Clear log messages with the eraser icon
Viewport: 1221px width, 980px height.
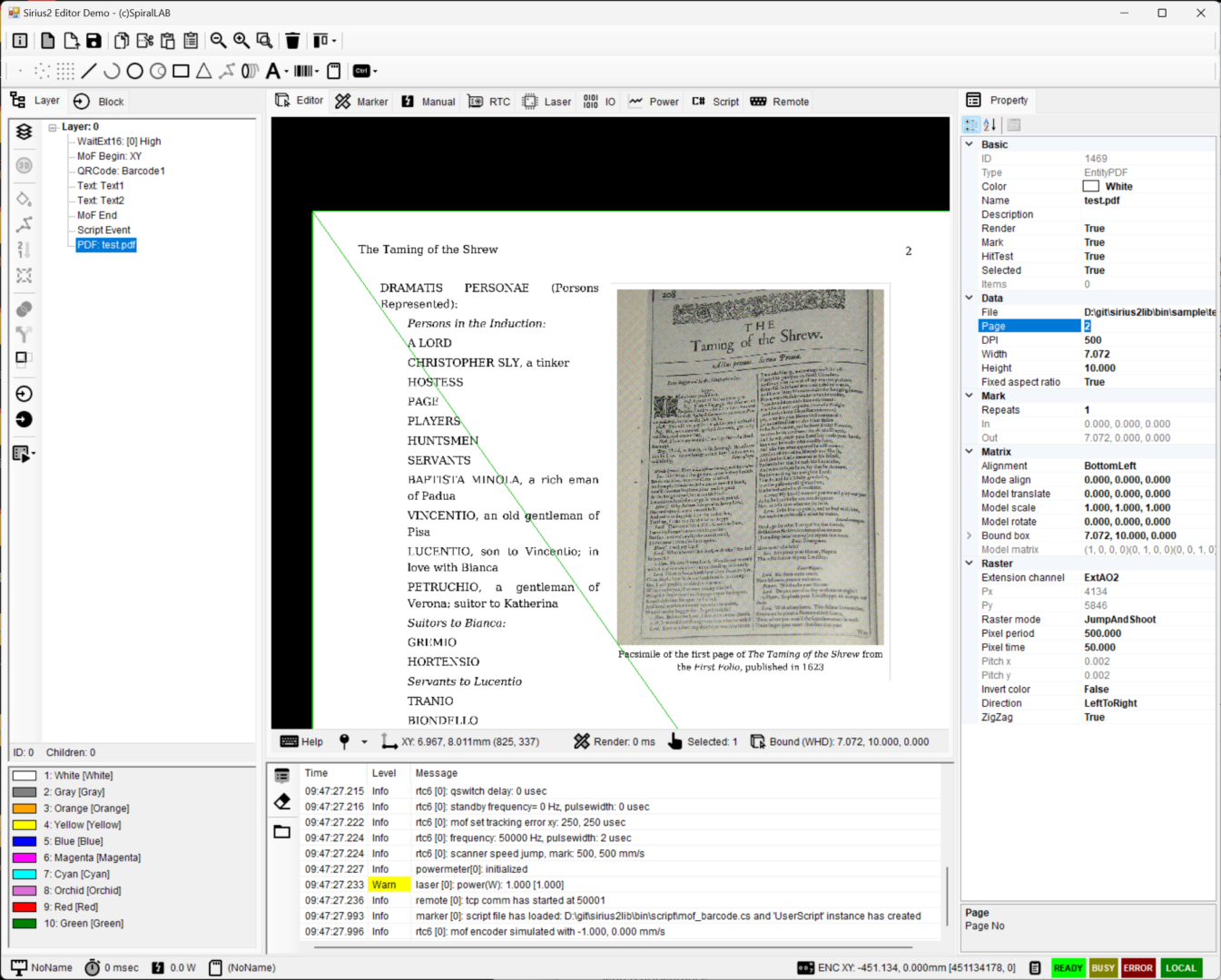coord(282,801)
